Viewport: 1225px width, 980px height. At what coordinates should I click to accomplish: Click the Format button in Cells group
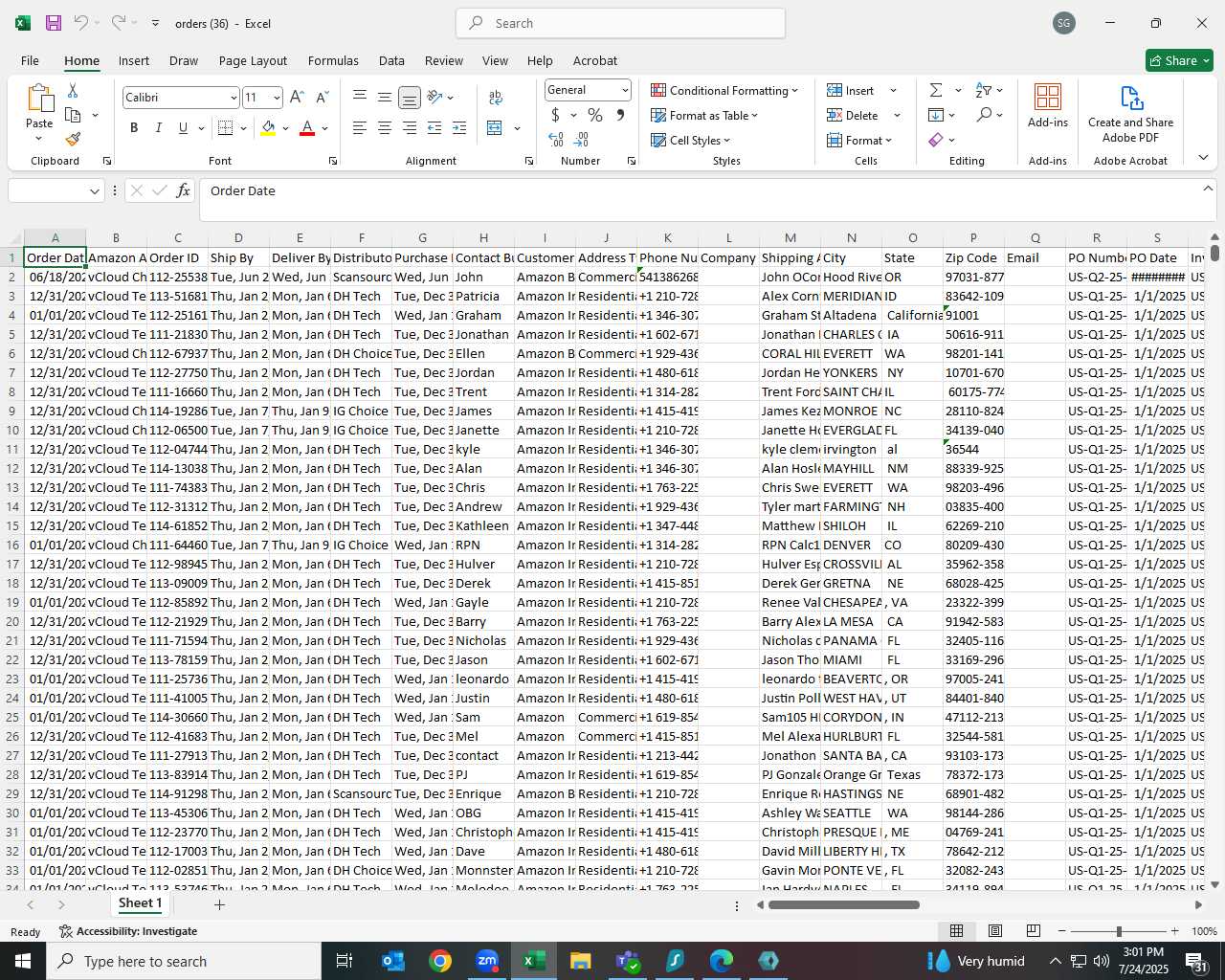coord(858,140)
